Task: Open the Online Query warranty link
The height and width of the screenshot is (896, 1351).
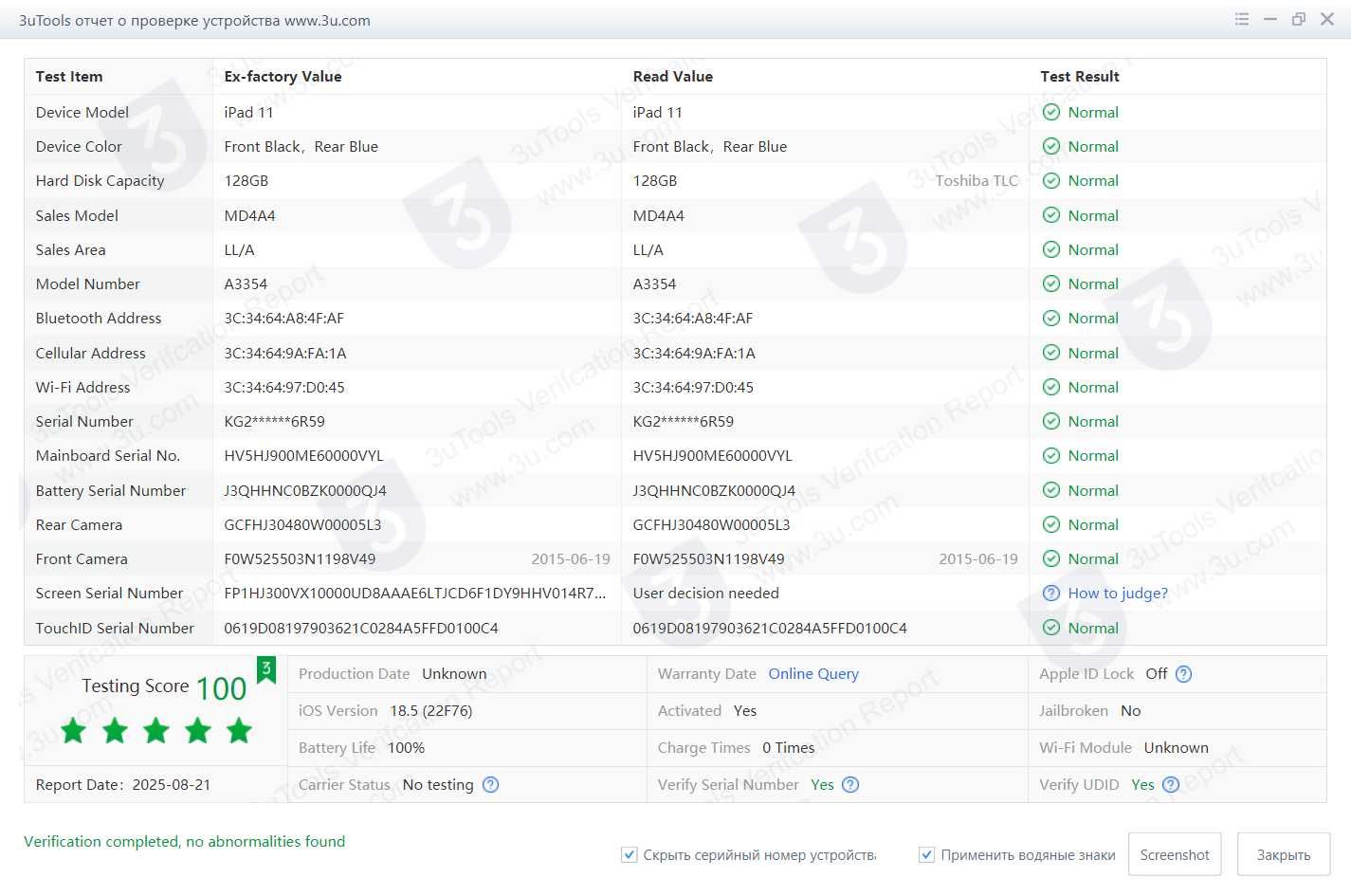Action: [813, 674]
